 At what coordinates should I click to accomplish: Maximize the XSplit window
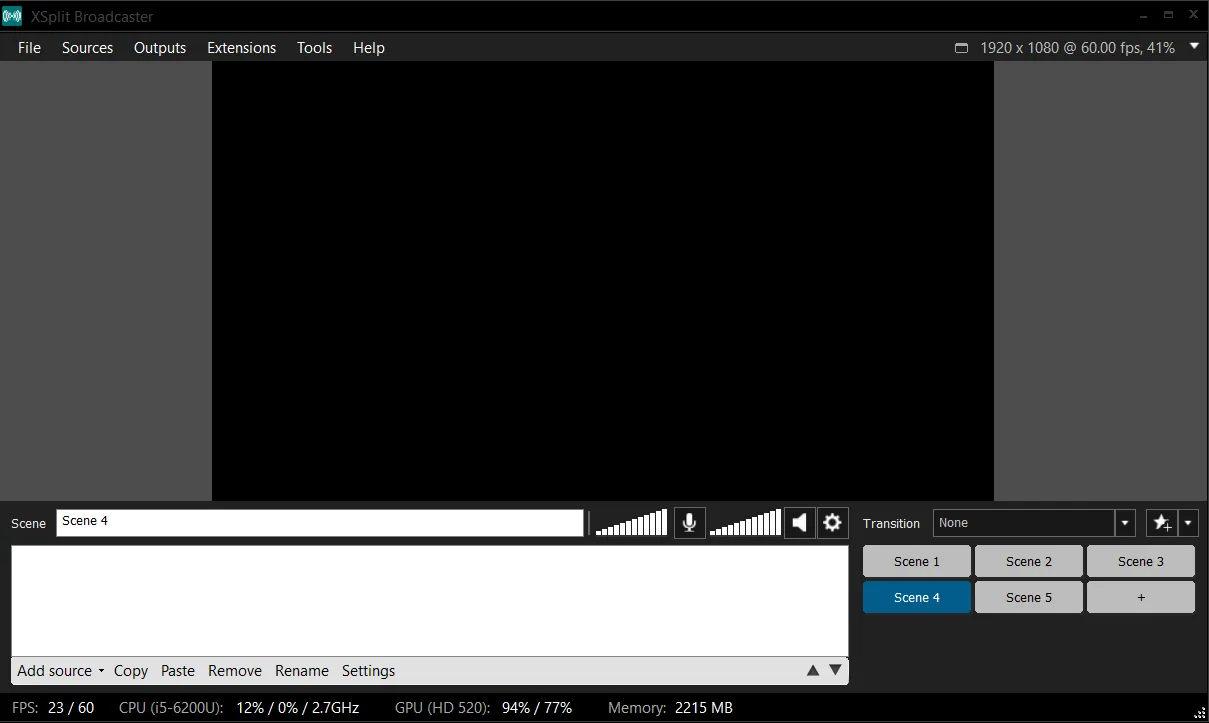[1168, 15]
